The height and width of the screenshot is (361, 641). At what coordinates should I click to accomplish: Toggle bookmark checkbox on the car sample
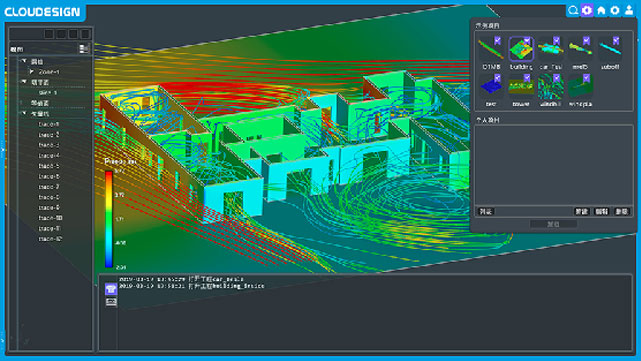pos(556,40)
